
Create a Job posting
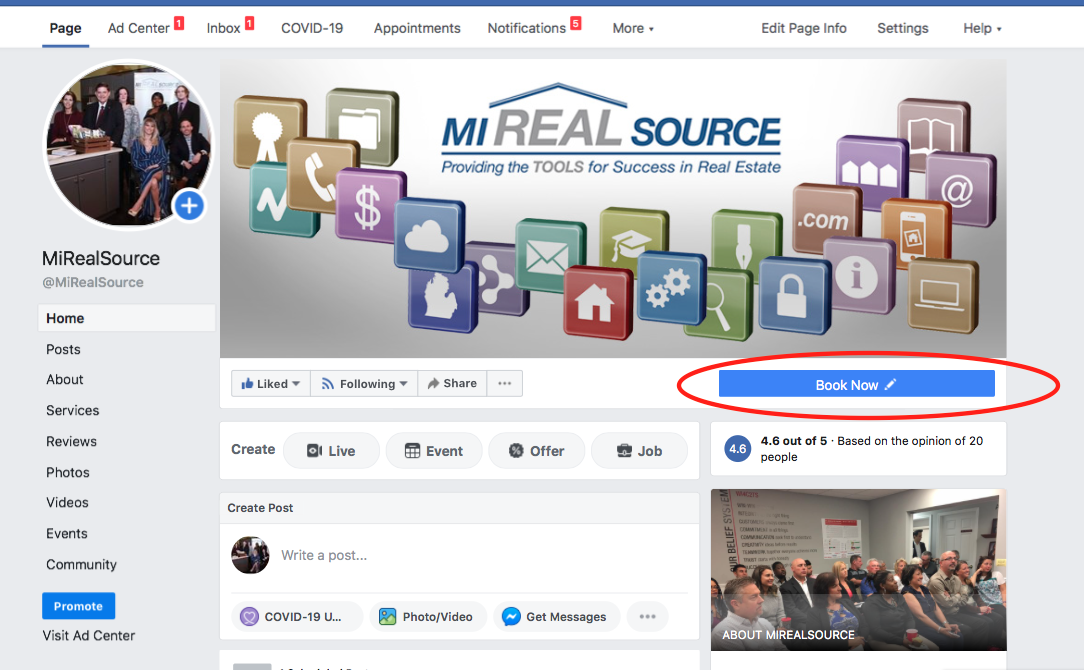coord(639,451)
